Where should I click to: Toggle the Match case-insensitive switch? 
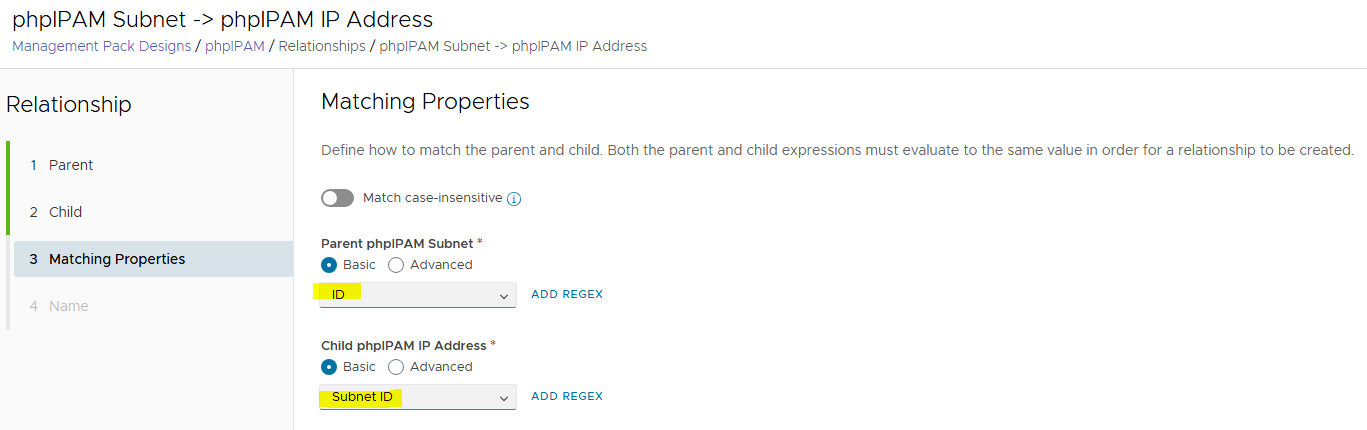[x=337, y=198]
